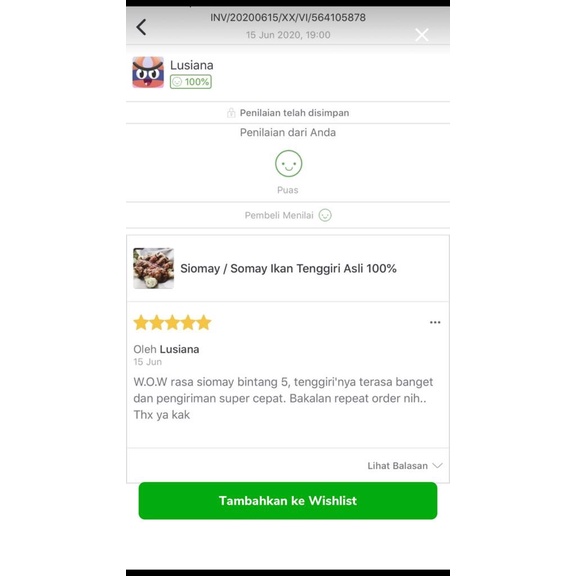Tap the fifth gold star
The height and width of the screenshot is (576, 576).
point(204,323)
